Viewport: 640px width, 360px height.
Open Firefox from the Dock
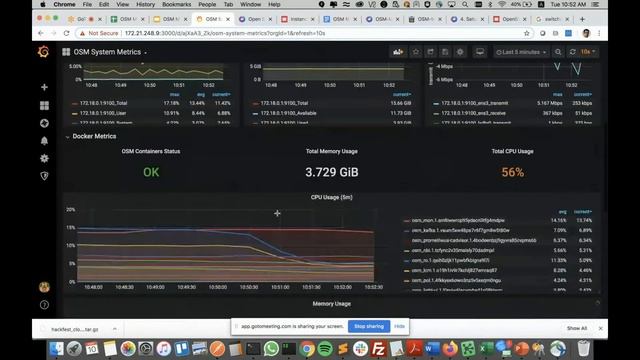[x=450, y=349]
